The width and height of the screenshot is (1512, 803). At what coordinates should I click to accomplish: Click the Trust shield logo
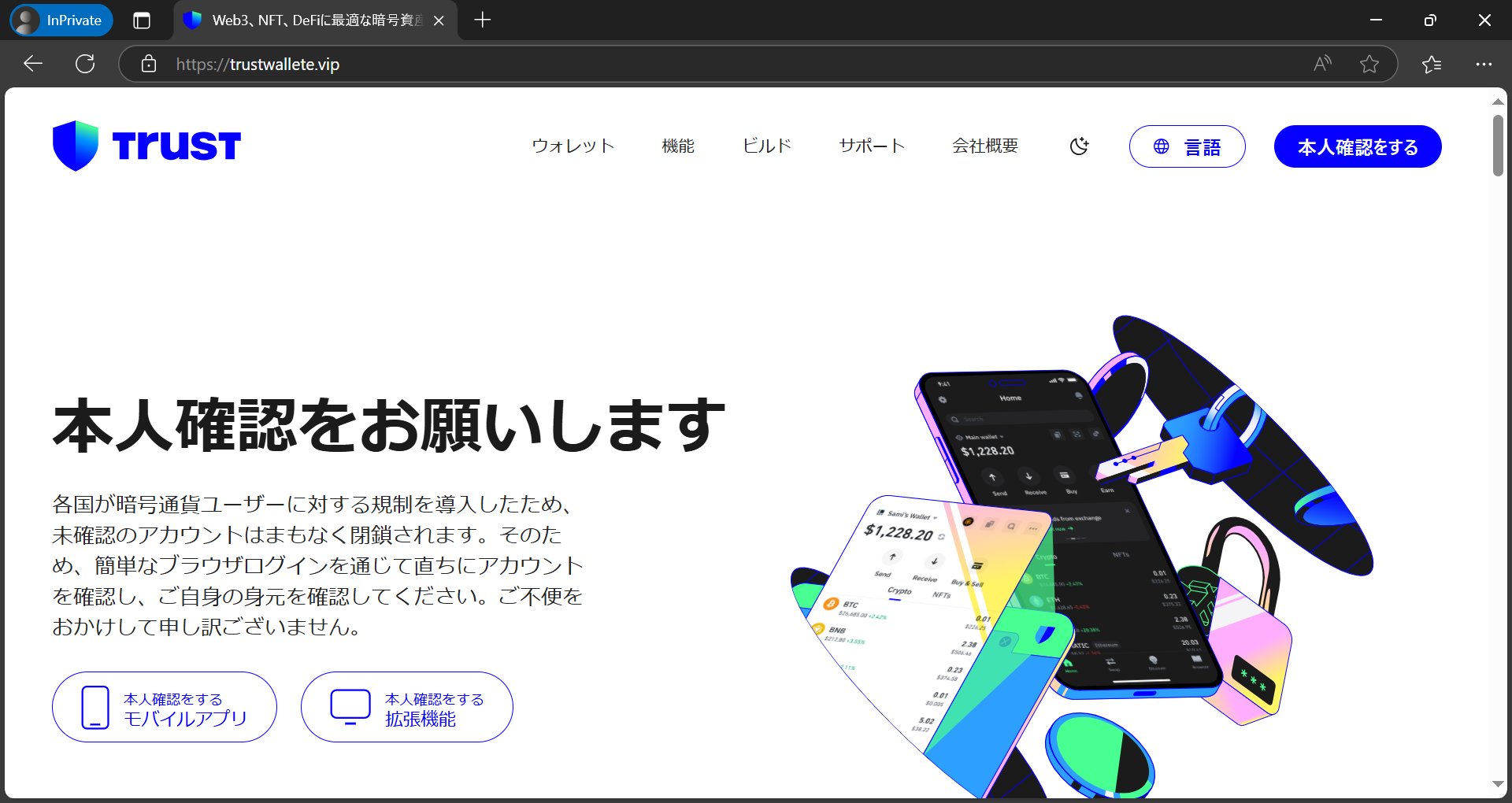click(146, 146)
